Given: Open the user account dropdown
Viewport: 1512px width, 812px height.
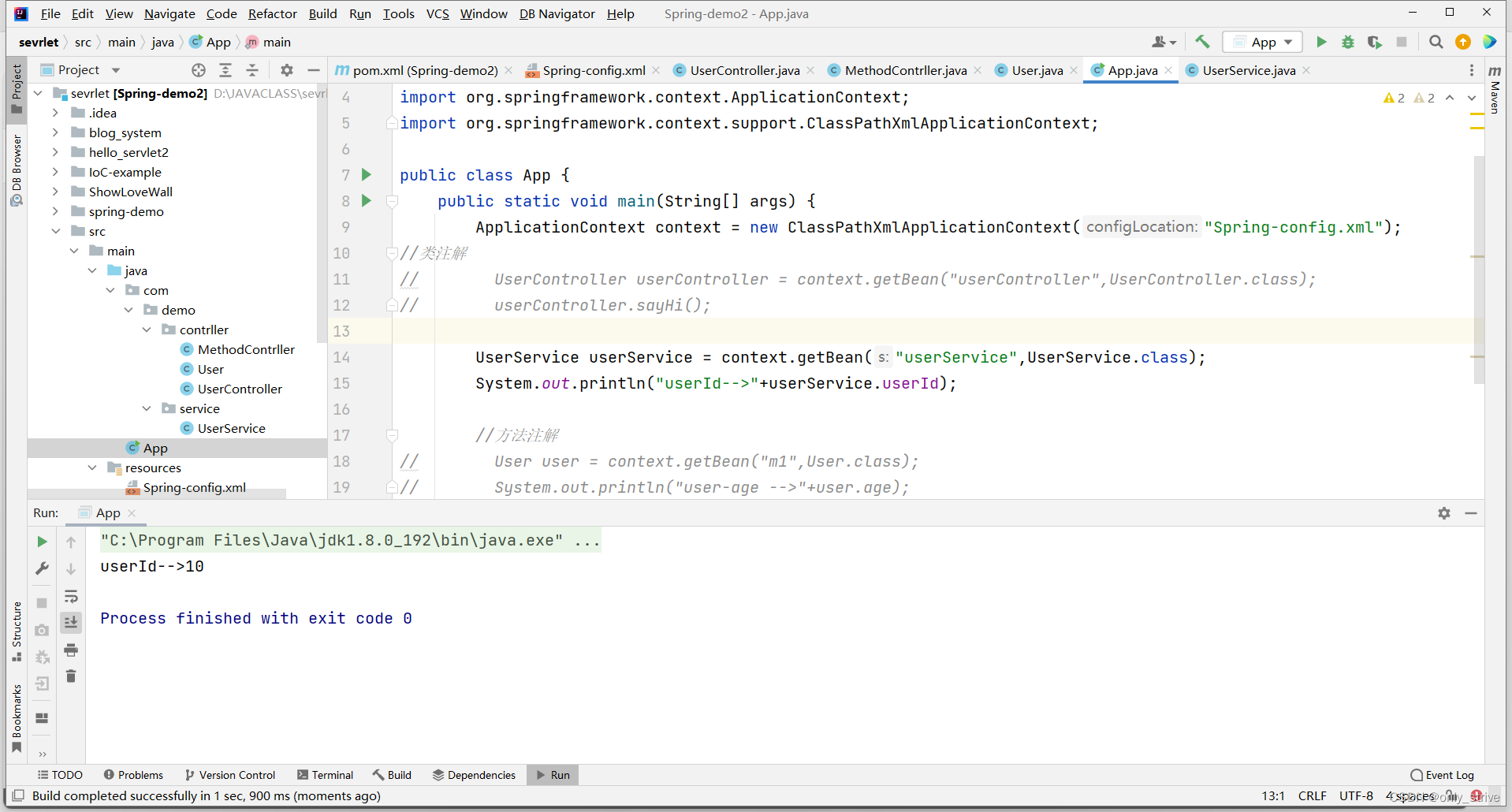Looking at the screenshot, I should coord(1164,42).
